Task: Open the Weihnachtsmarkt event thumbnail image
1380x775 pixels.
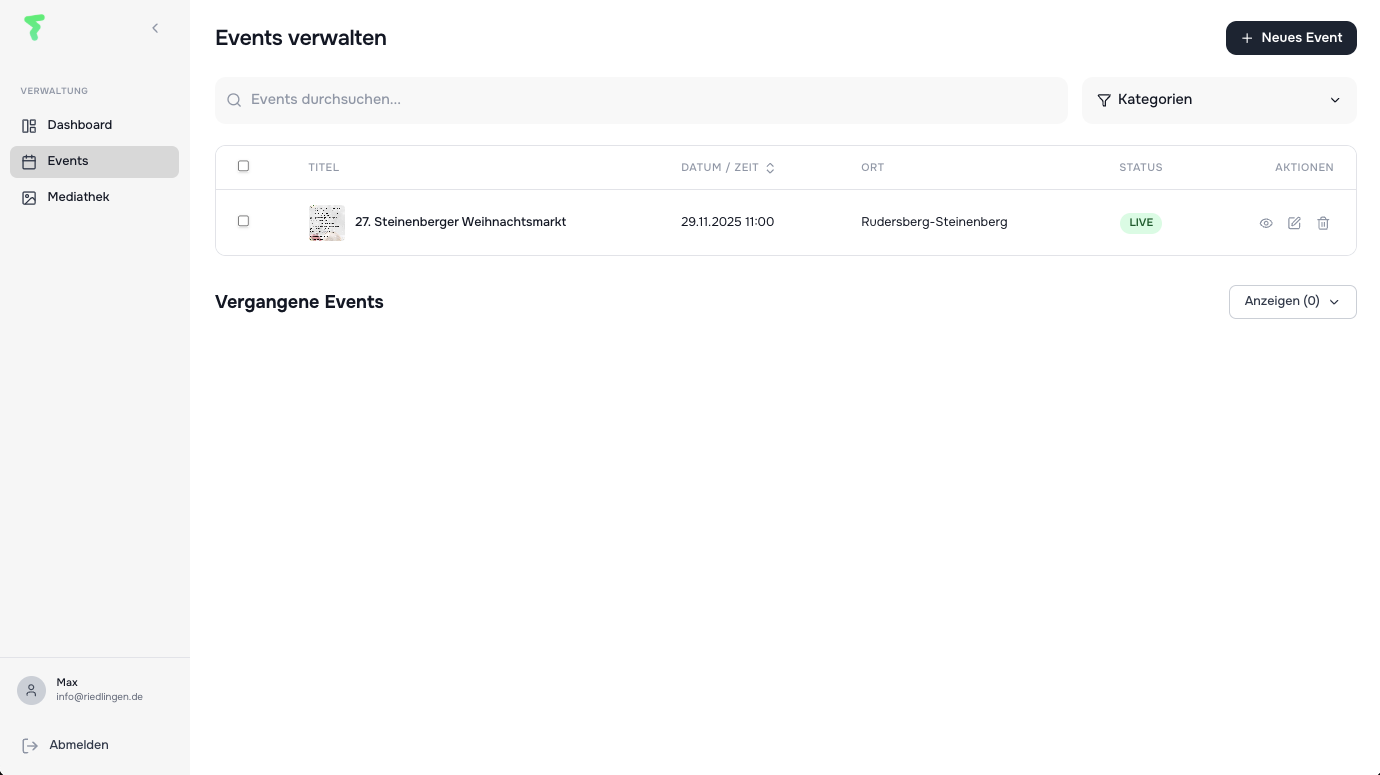Action: pos(326,223)
